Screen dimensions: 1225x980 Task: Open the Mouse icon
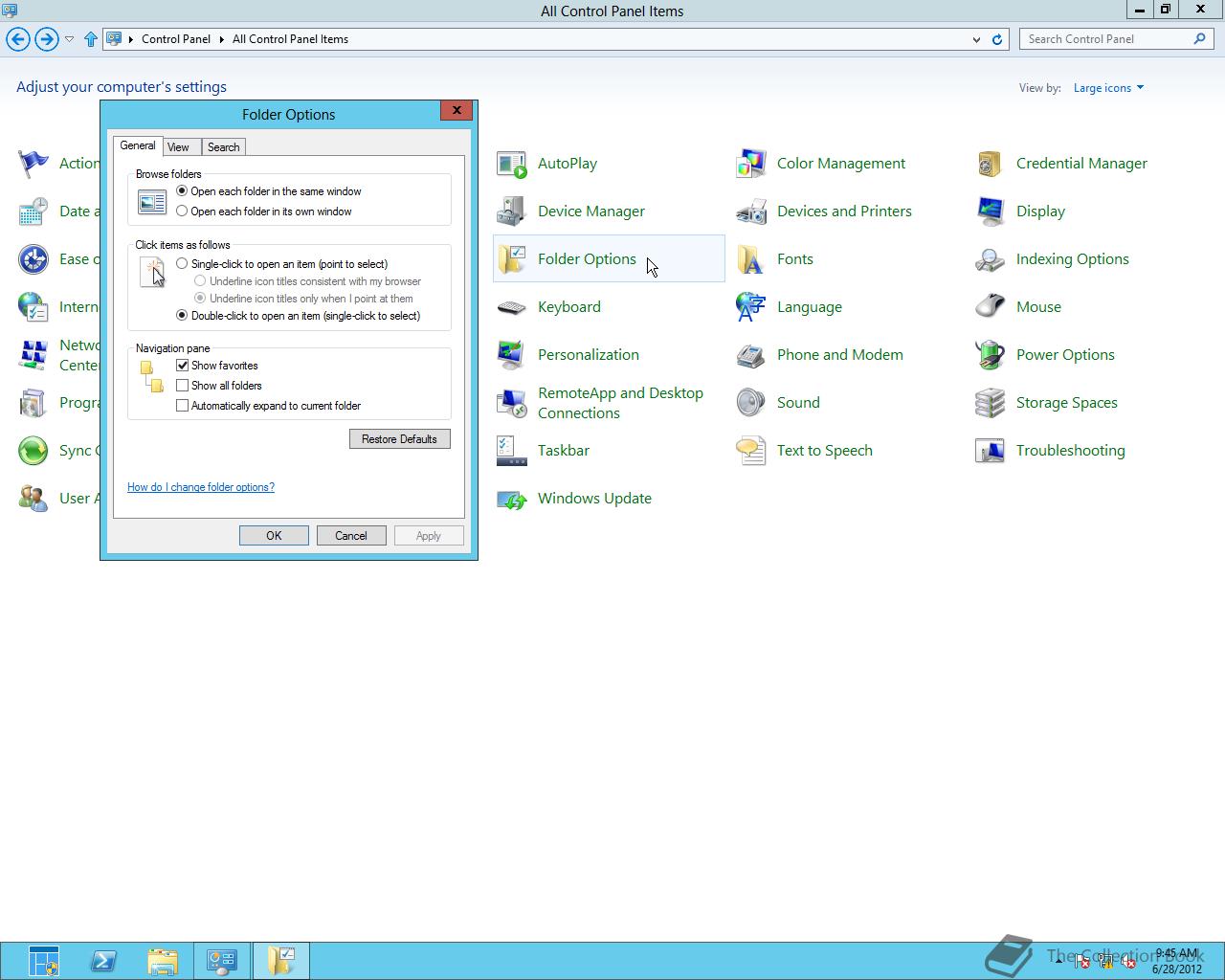click(x=991, y=307)
